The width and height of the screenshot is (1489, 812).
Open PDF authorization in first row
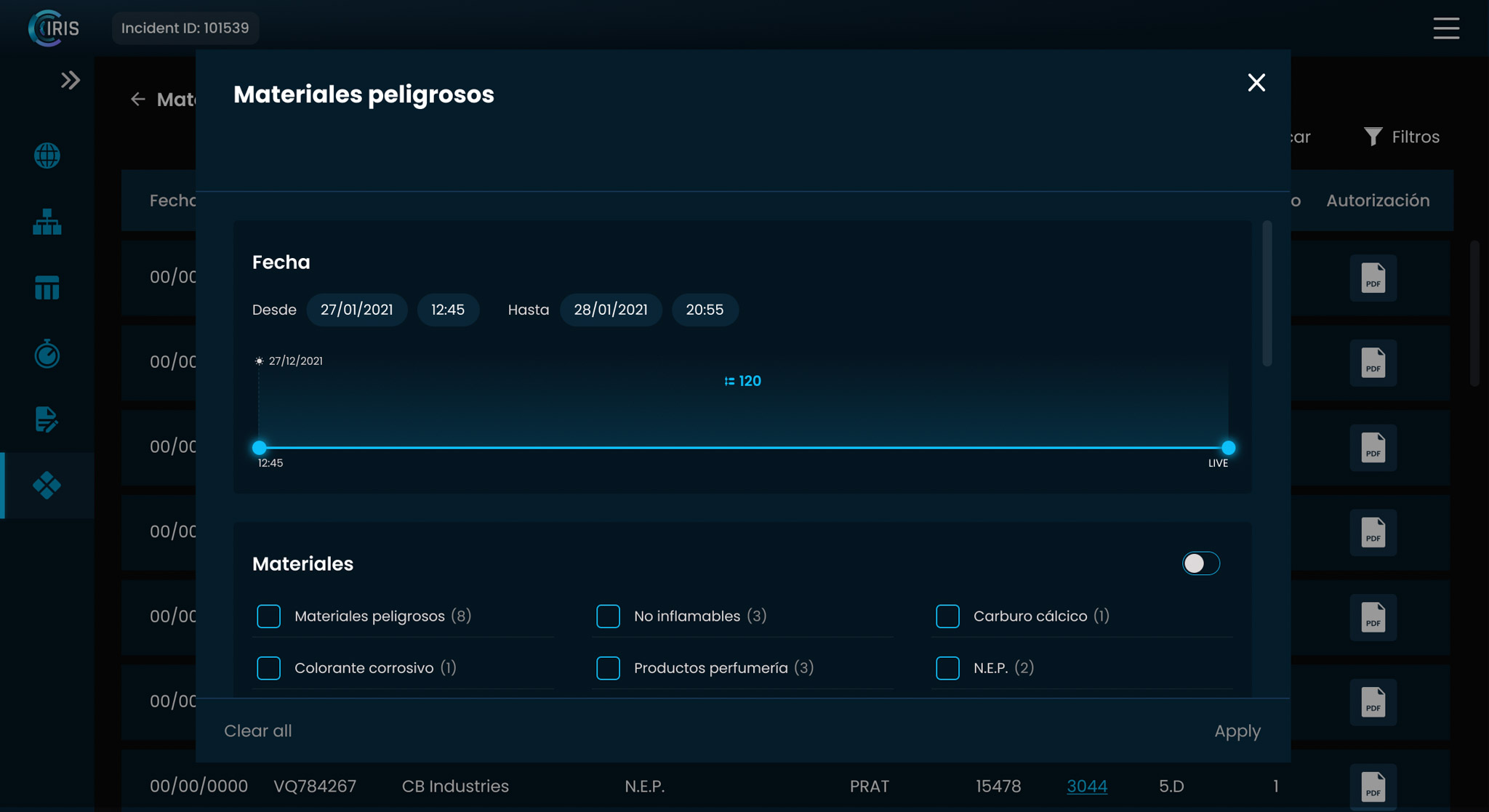[x=1373, y=278]
